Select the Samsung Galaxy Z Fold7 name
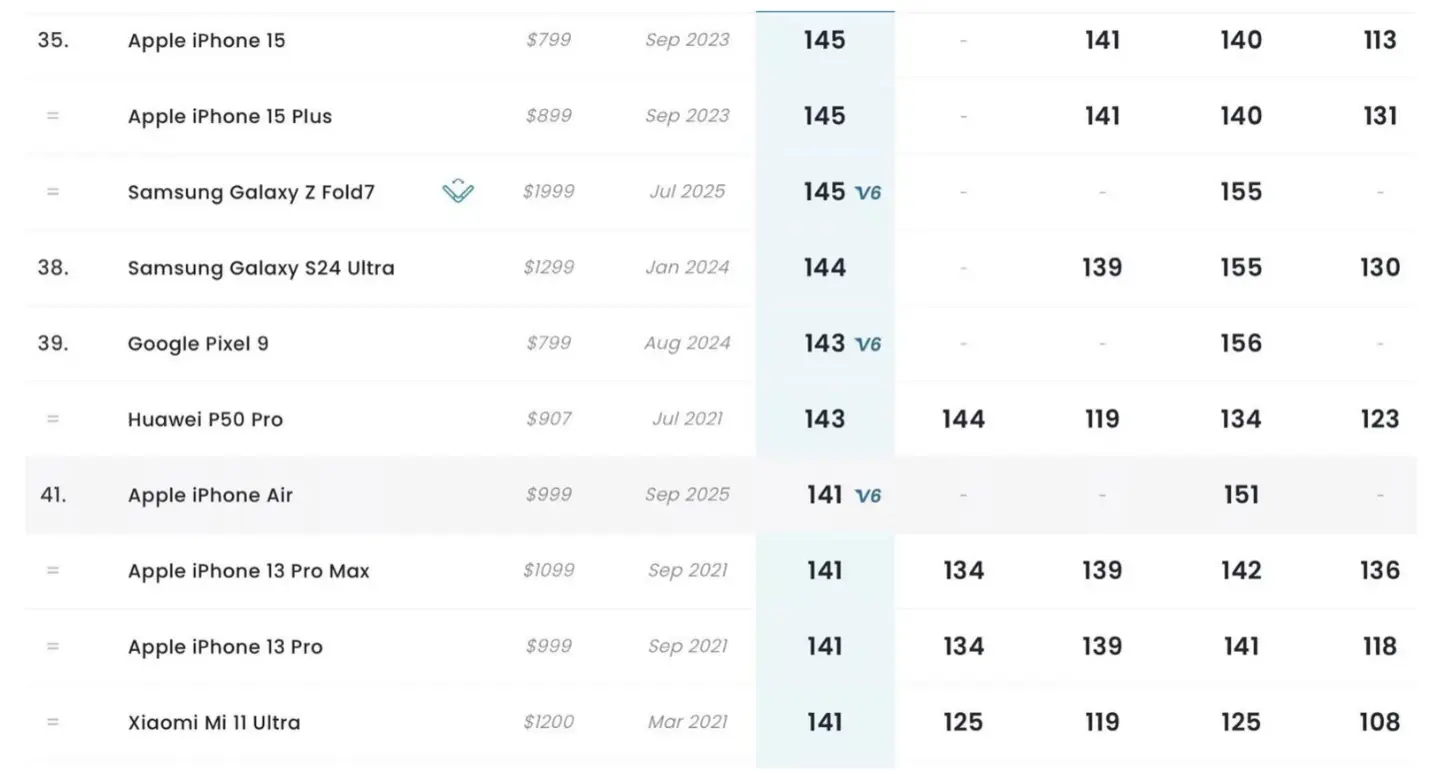The height and width of the screenshot is (780, 1440). (251, 192)
